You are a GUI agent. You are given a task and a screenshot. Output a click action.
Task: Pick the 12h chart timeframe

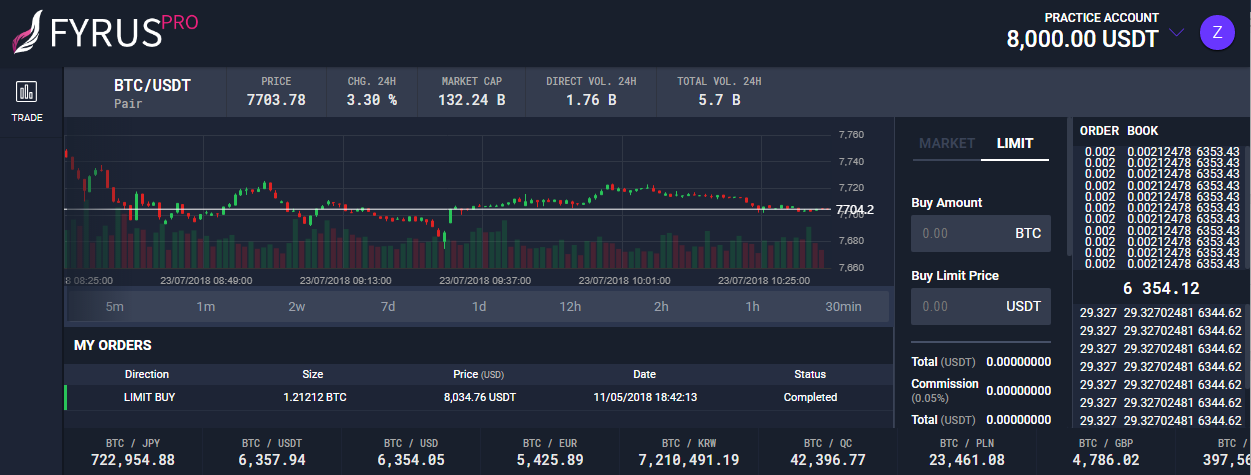pyautogui.click(x=570, y=306)
